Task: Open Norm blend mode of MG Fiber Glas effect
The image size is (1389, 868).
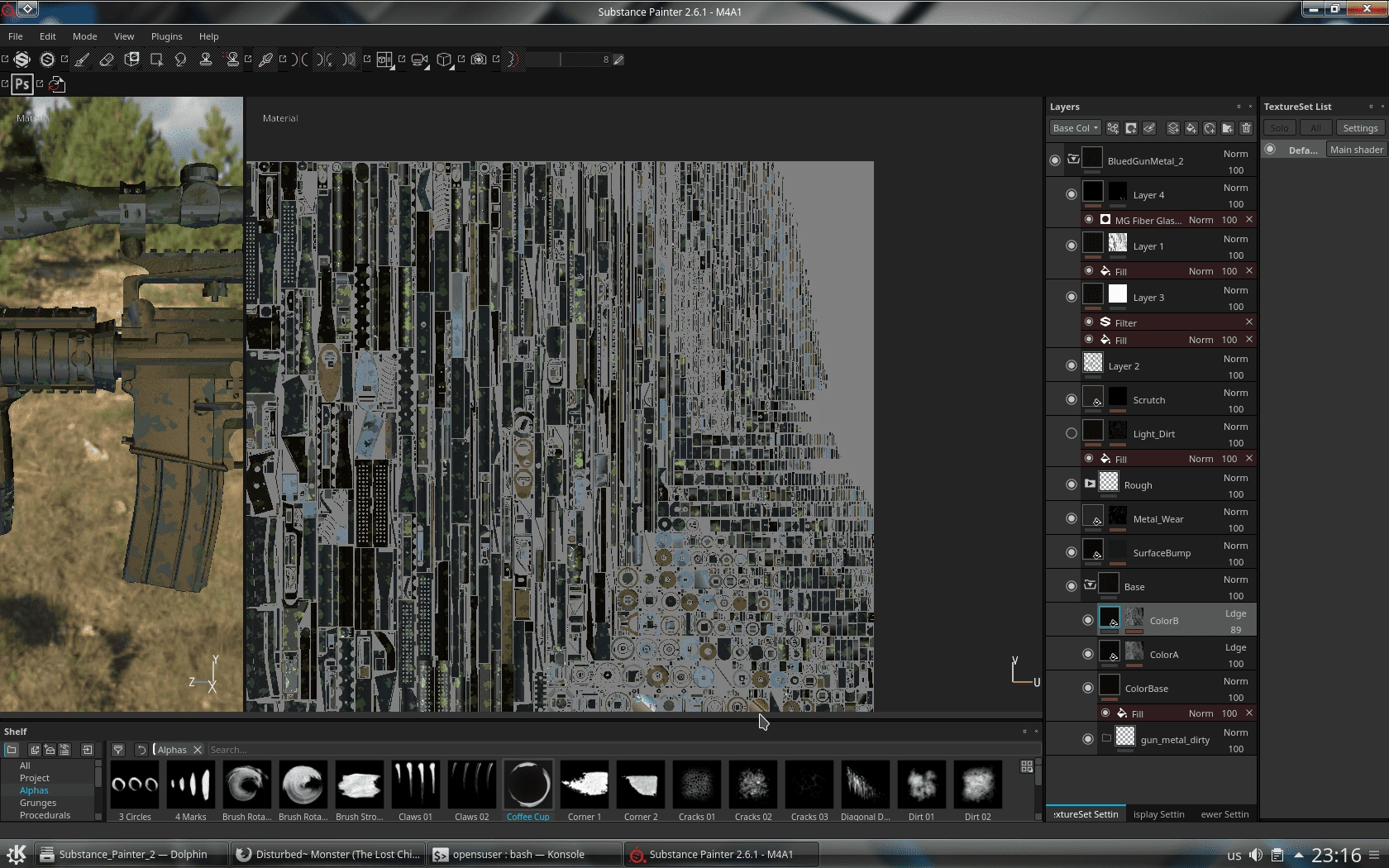Action: pos(1200,220)
